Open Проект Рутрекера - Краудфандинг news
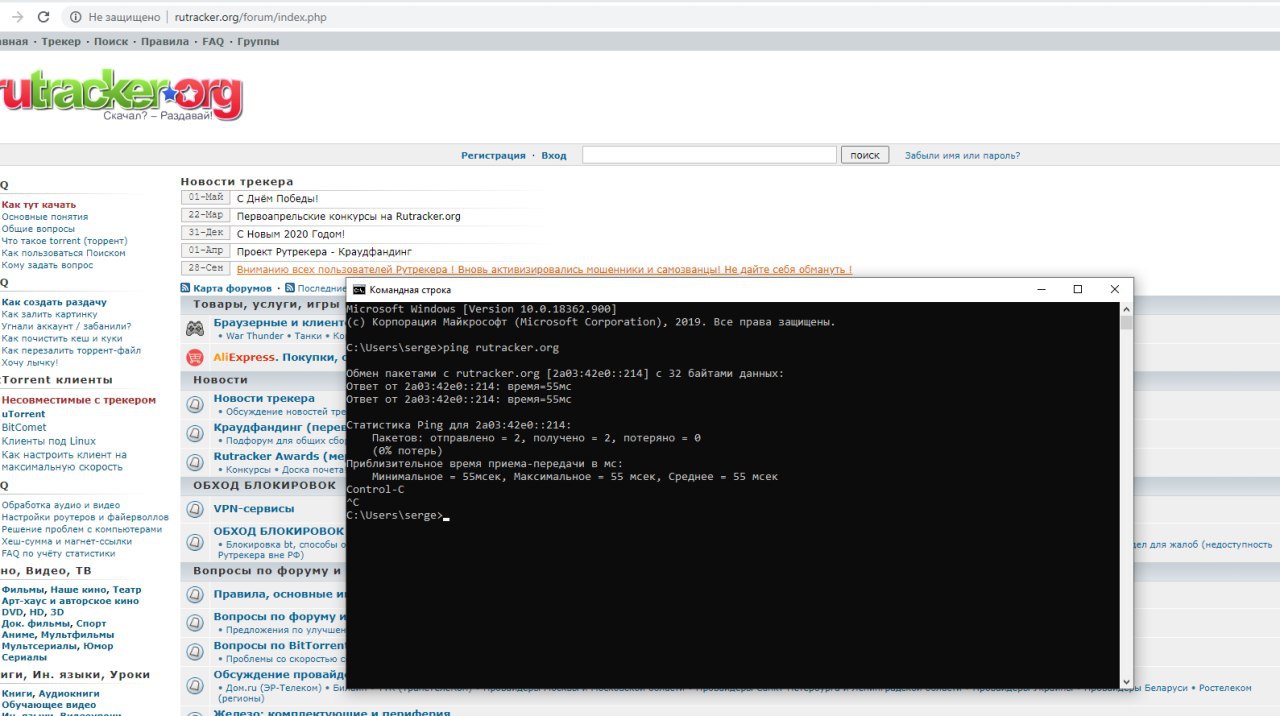This screenshot has width=1280, height=716. click(x=324, y=252)
